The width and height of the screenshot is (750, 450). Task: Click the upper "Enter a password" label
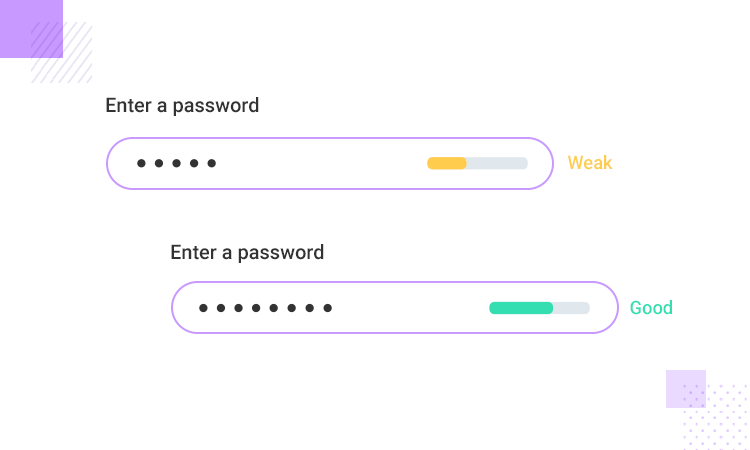point(182,105)
